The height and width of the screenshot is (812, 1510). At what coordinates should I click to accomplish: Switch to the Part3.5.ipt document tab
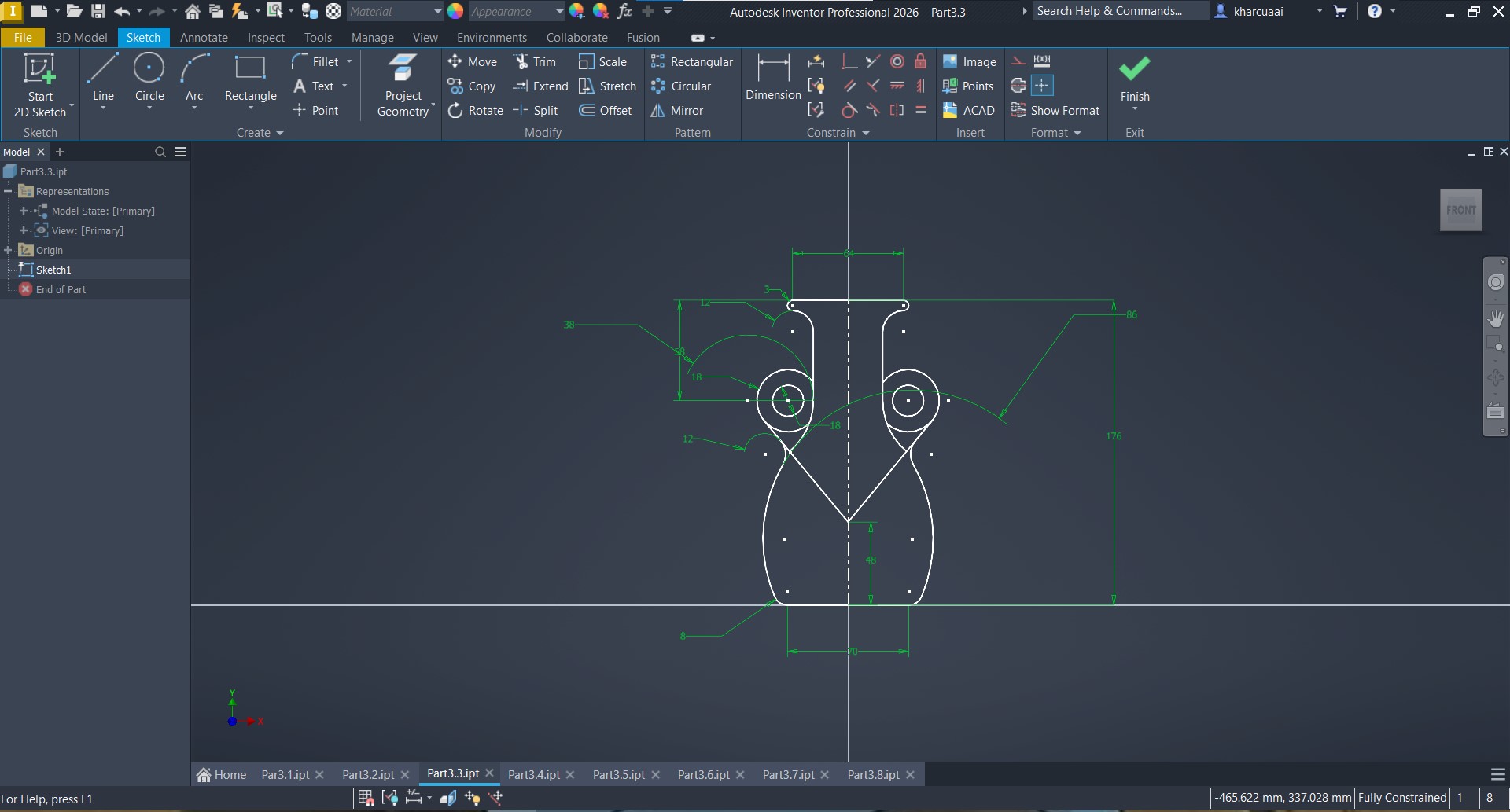(x=618, y=775)
